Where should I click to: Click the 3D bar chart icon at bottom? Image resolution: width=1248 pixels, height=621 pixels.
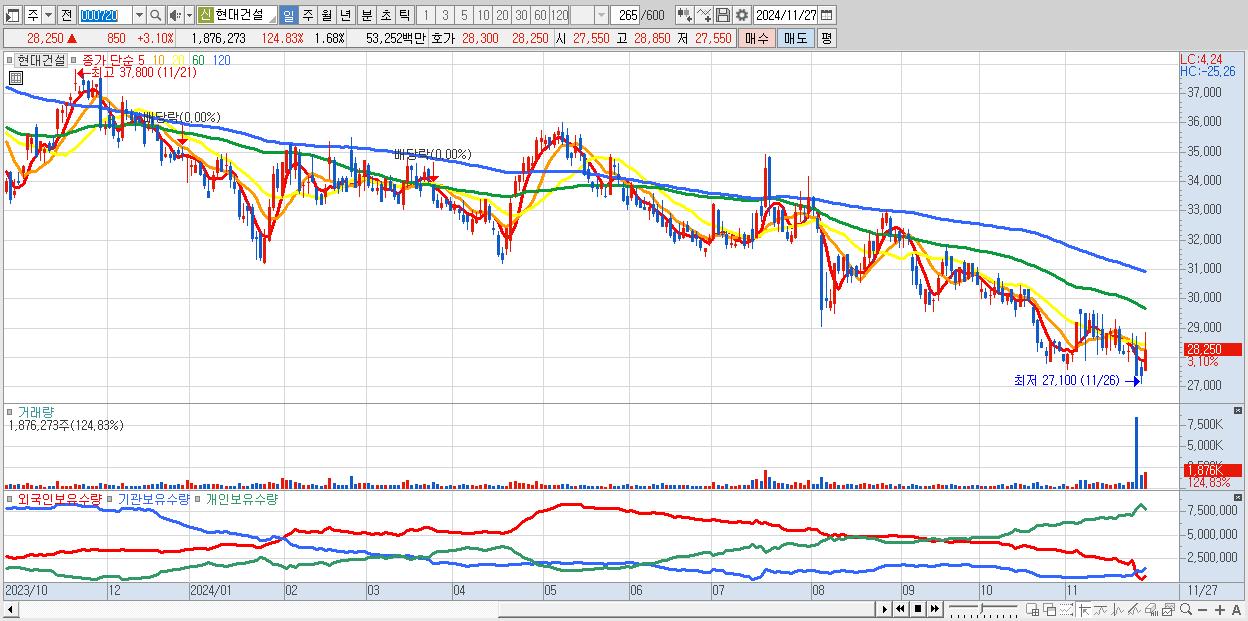pos(1152,608)
